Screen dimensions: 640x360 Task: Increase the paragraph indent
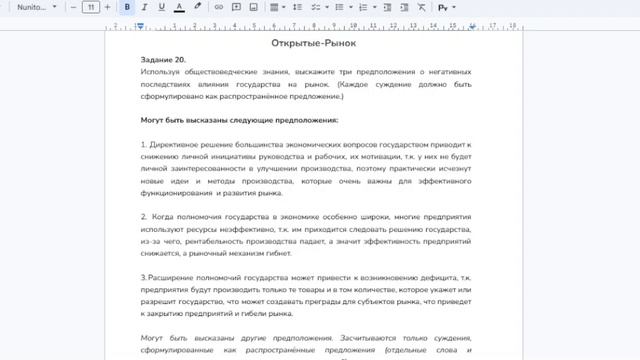pos(404,7)
